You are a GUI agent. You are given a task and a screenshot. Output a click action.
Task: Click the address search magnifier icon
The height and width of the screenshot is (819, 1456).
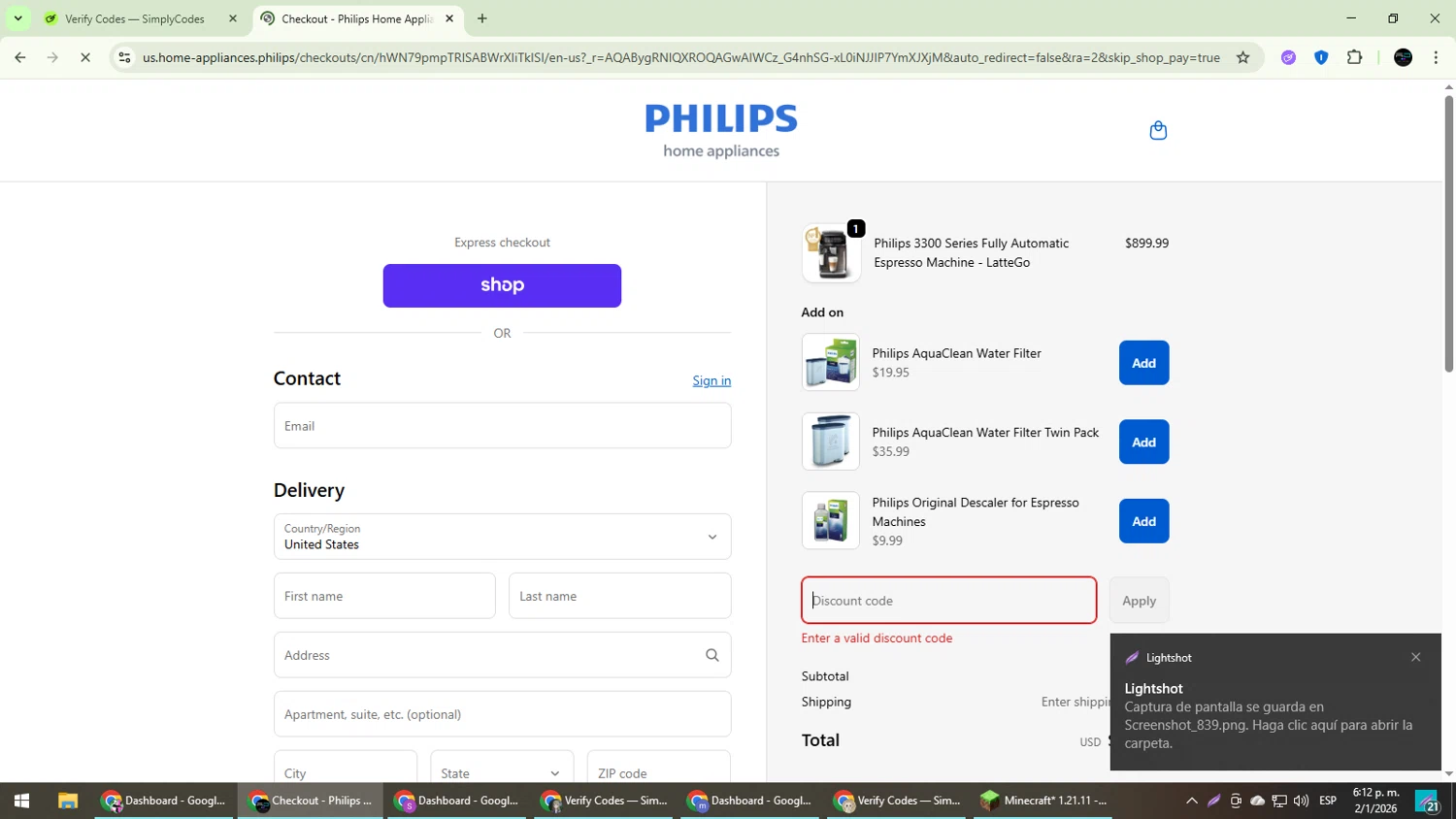click(712, 655)
